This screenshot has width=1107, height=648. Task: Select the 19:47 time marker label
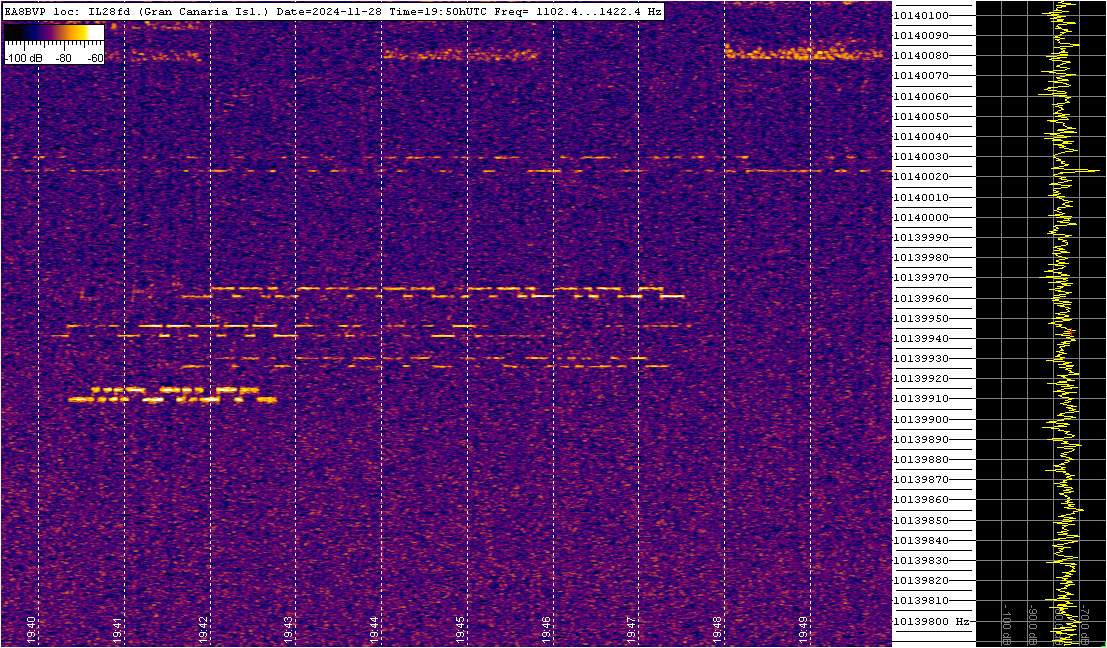632,628
